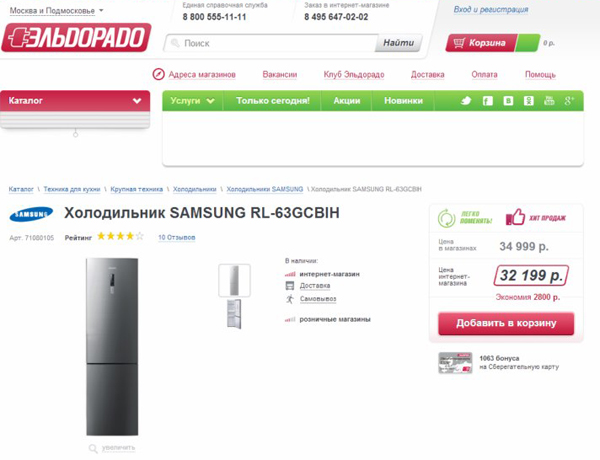Open the 10 Отзывов reviews link
600x460 pixels.
(177, 238)
